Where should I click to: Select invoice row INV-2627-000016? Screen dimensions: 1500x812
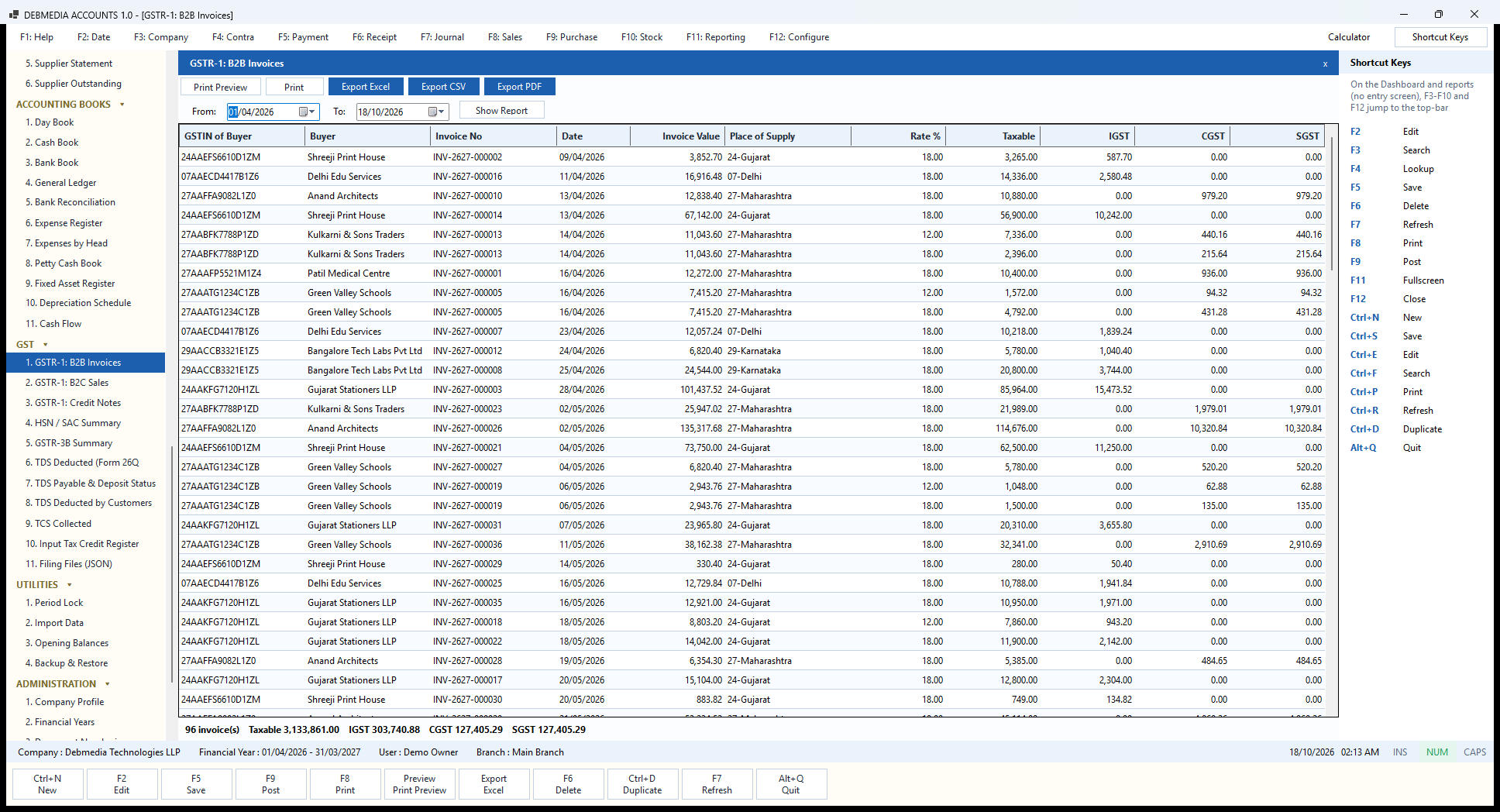point(752,177)
